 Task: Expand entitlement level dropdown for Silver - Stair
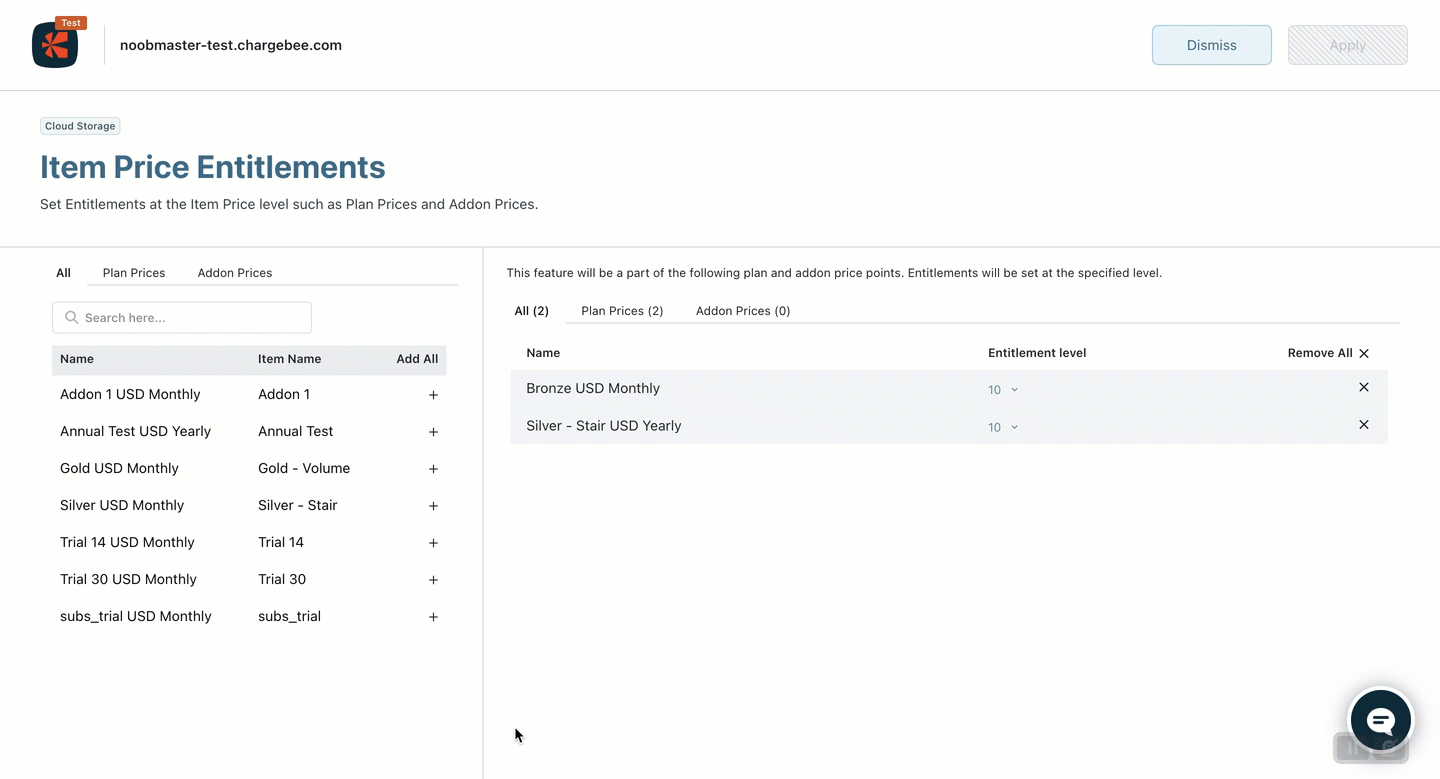[x=1003, y=427]
